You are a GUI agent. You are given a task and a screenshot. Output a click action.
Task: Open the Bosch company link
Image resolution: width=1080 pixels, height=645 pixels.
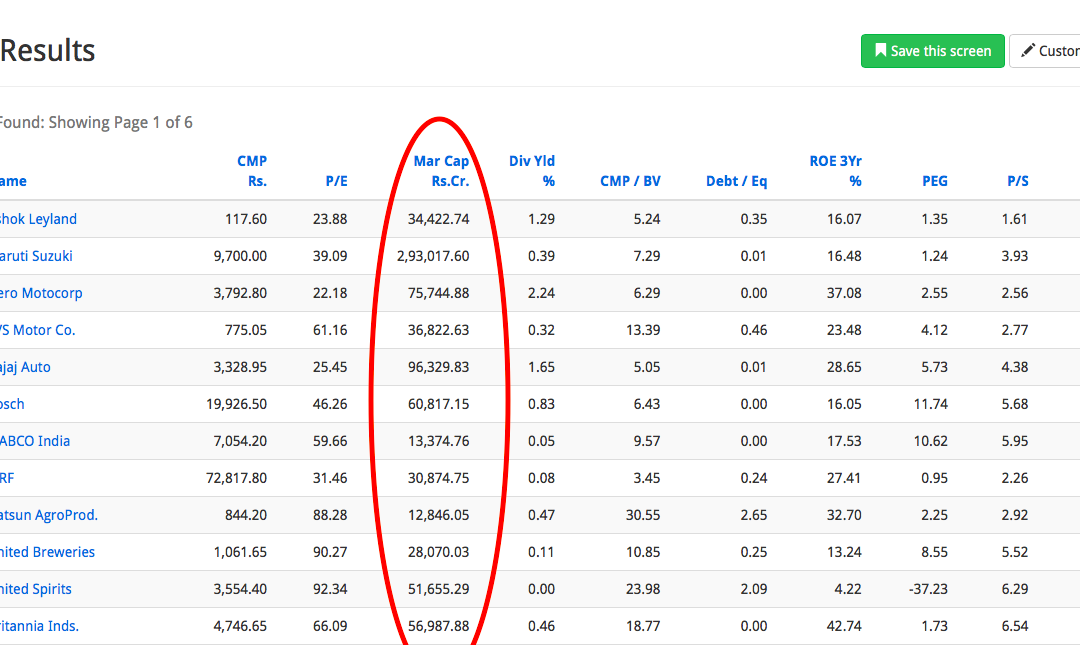12,405
